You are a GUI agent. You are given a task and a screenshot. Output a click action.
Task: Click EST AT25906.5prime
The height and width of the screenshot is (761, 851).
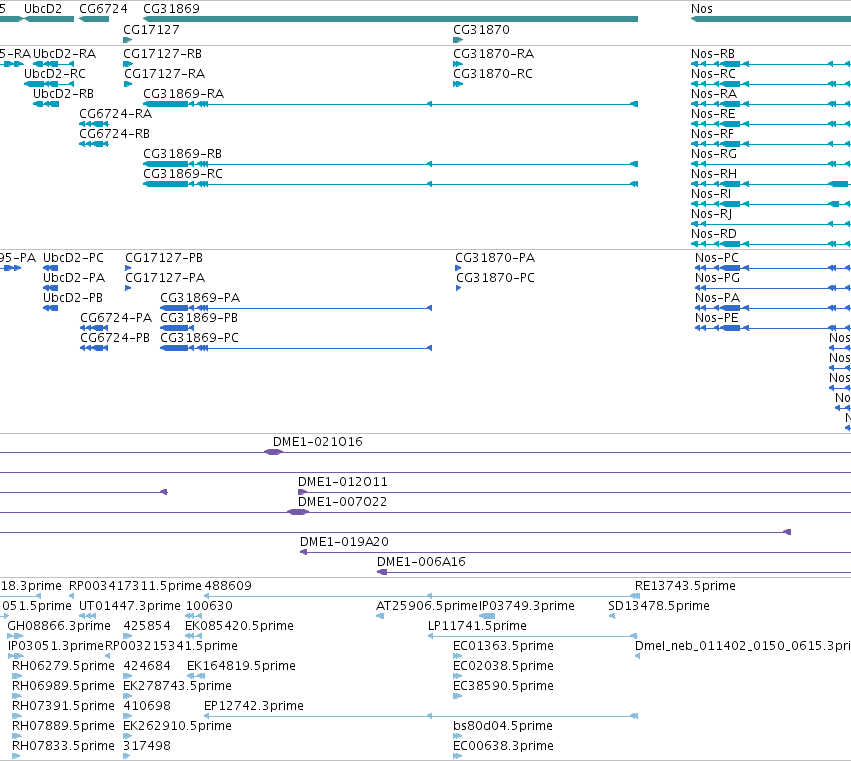(427, 606)
